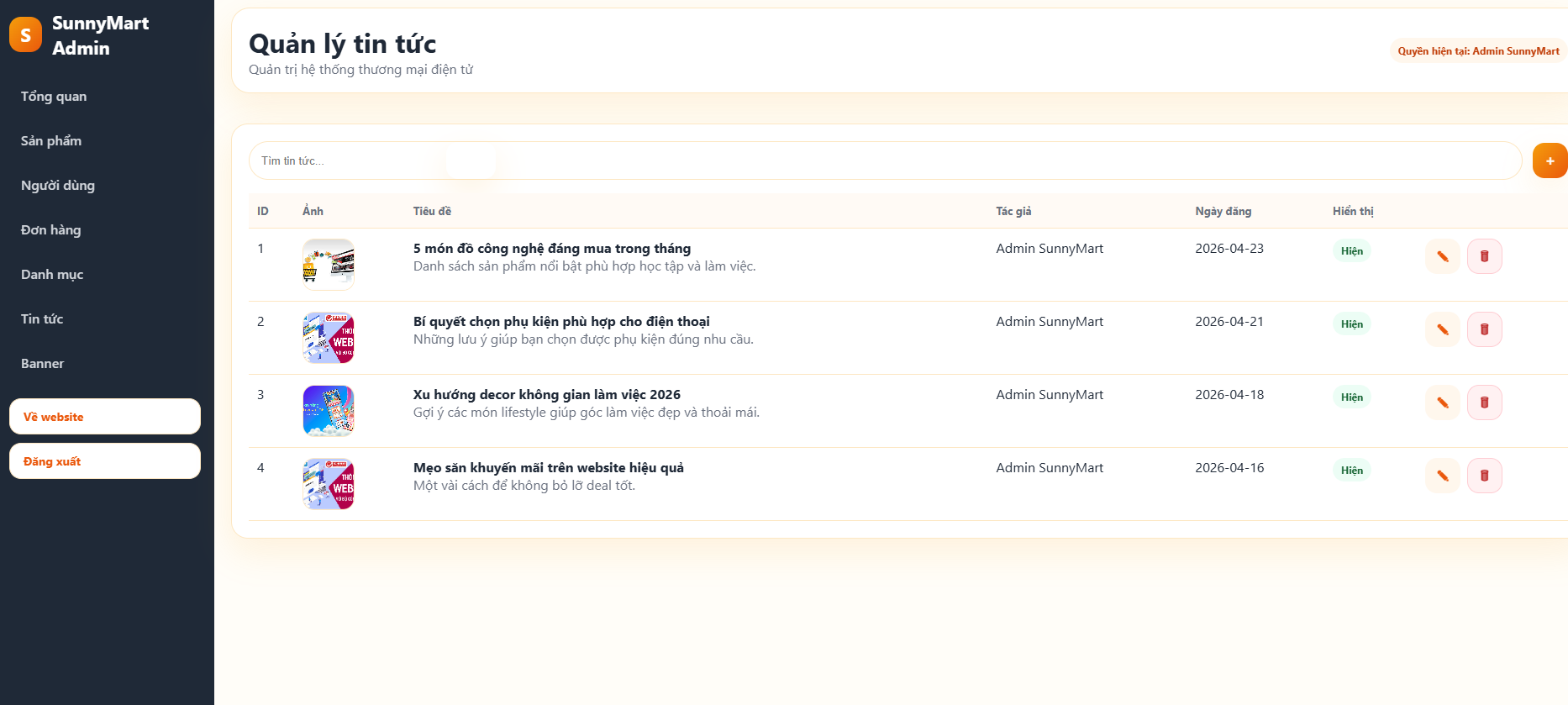Click the Về website button
Image resolution: width=1568 pixels, height=705 pixels.
(105, 417)
